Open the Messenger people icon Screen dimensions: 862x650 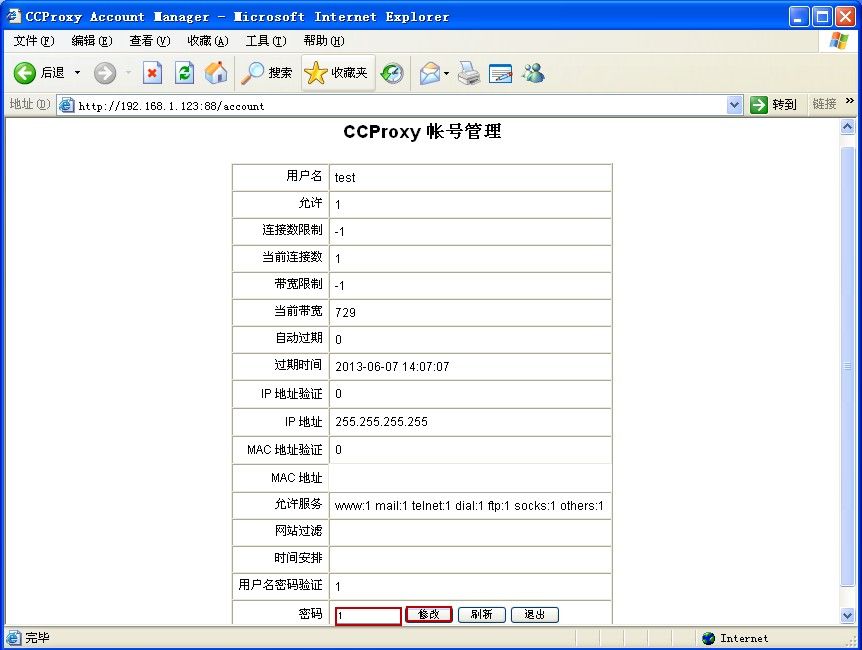[x=533, y=73]
